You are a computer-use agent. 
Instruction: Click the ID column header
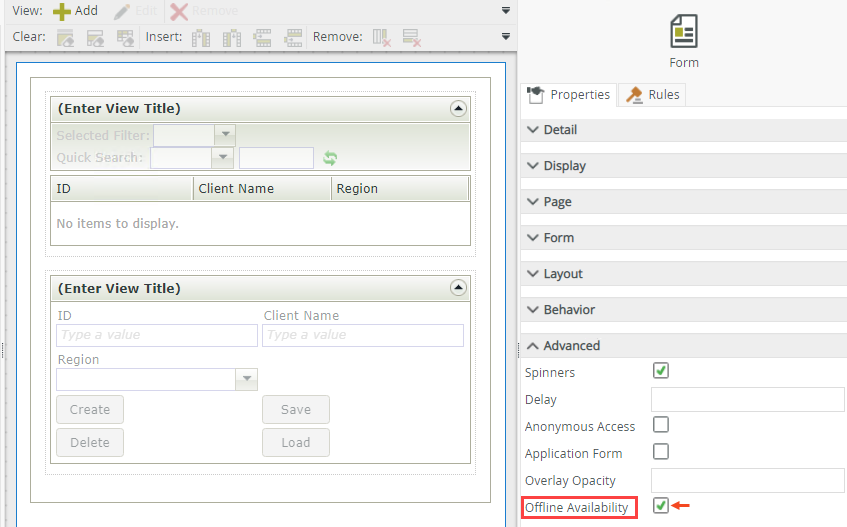(122, 188)
